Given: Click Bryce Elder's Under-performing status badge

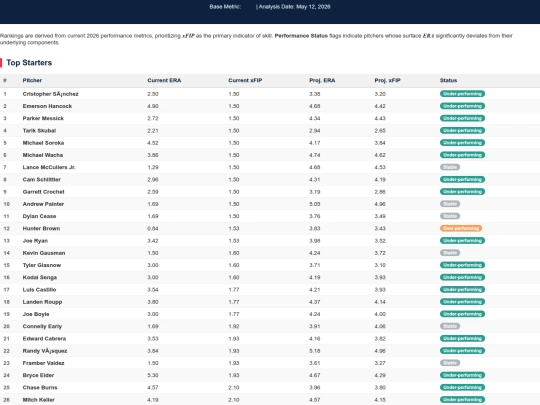Looking at the screenshot, I should click(x=462, y=375).
